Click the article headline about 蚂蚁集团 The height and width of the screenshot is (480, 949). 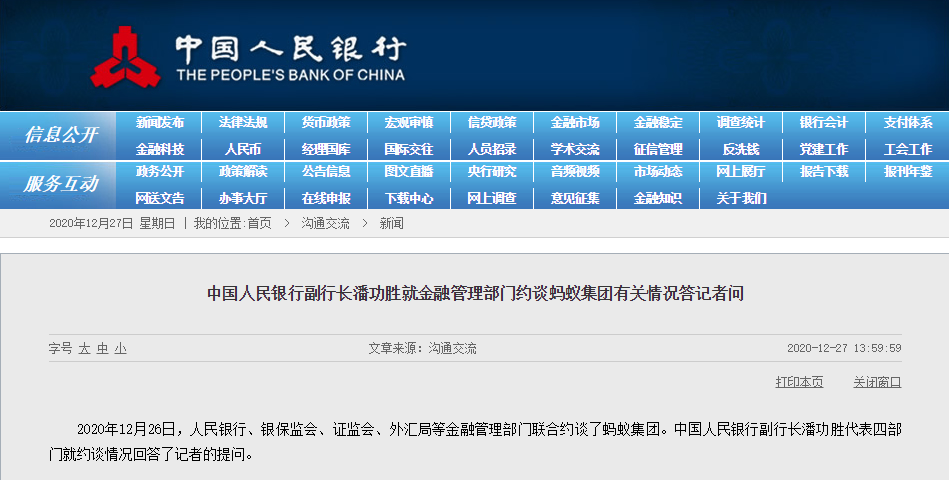[x=475, y=294]
